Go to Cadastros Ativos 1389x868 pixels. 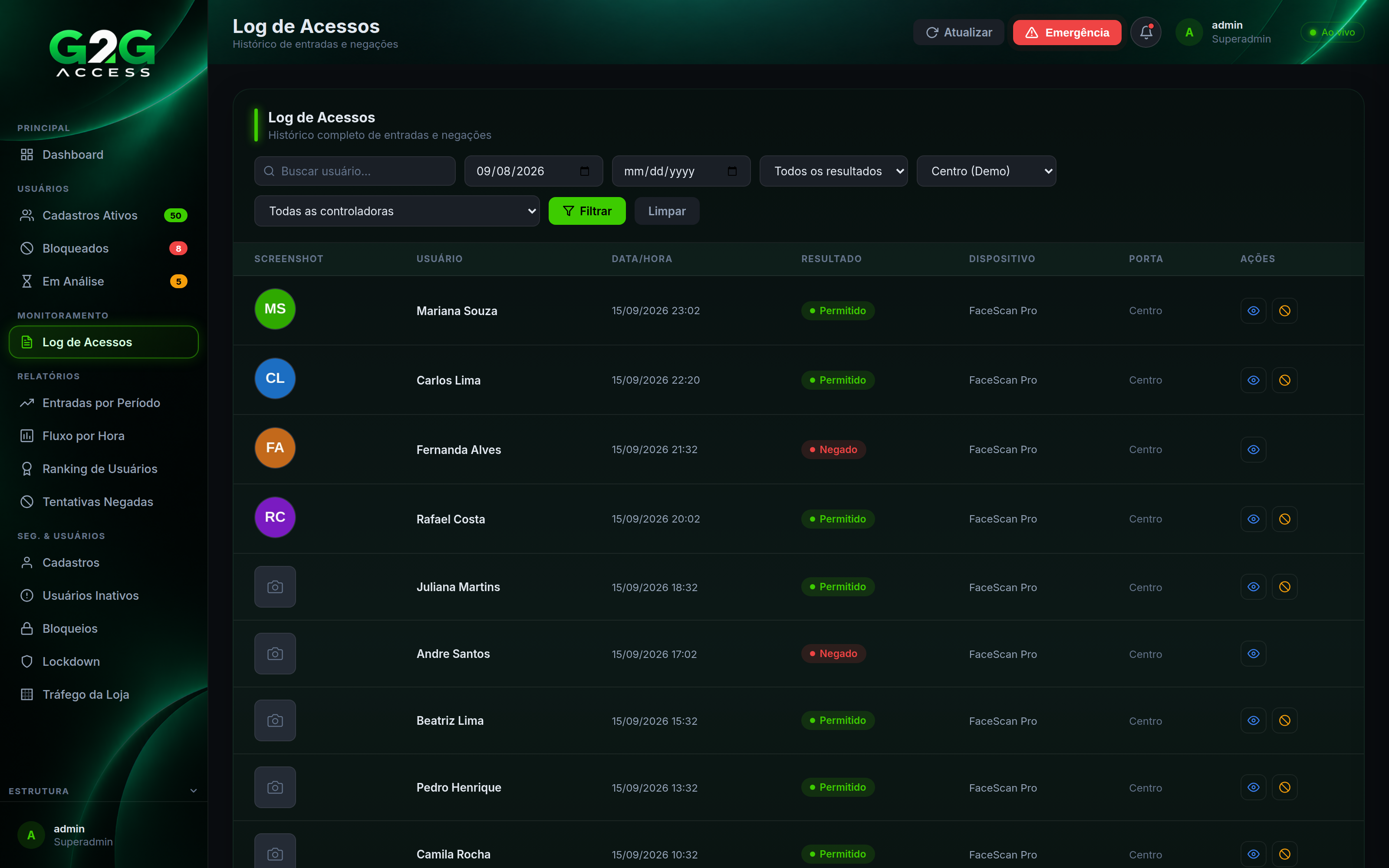click(x=103, y=215)
